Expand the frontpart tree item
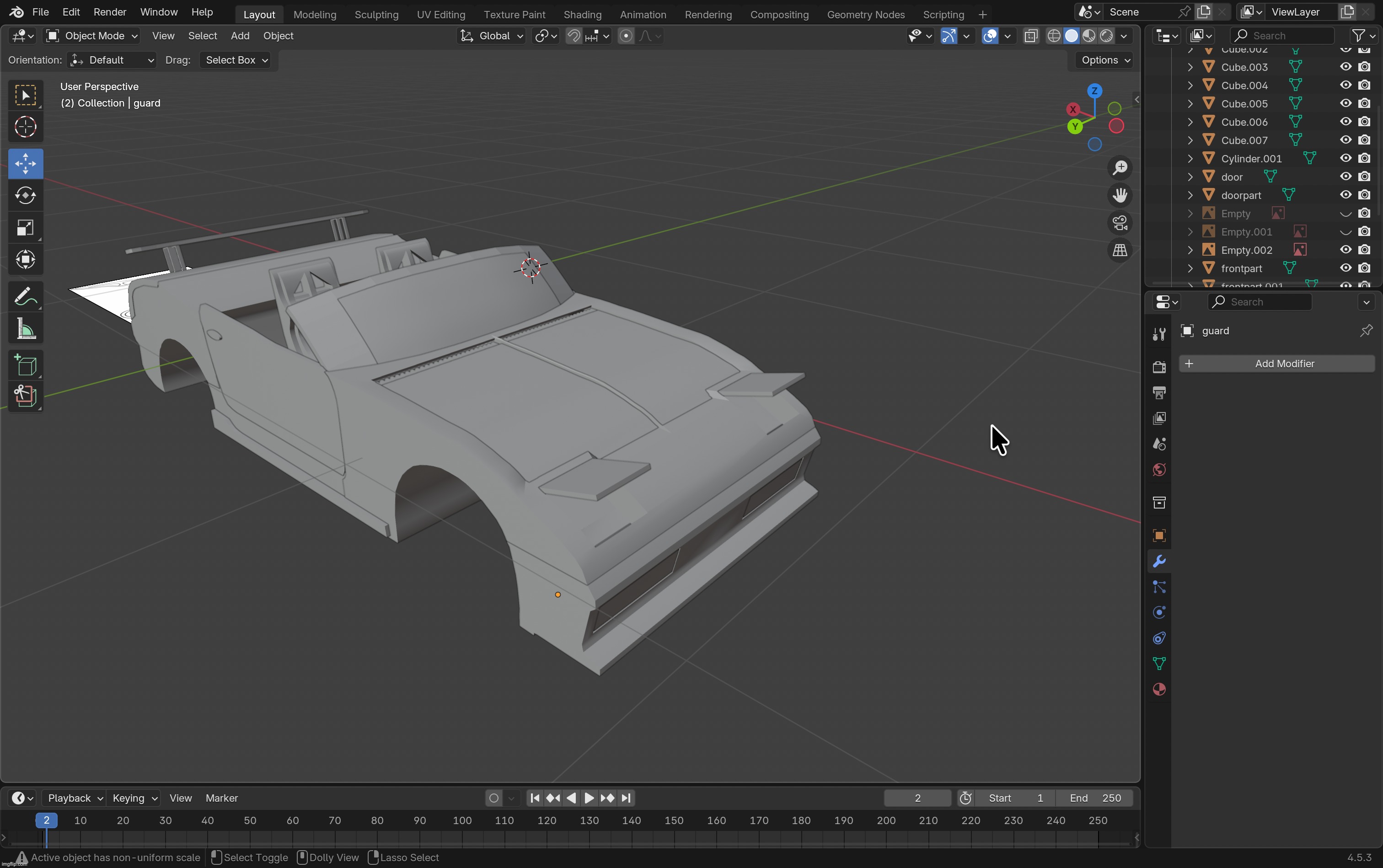Screen dimensions: 1383x868 (x=1190, y=268)
